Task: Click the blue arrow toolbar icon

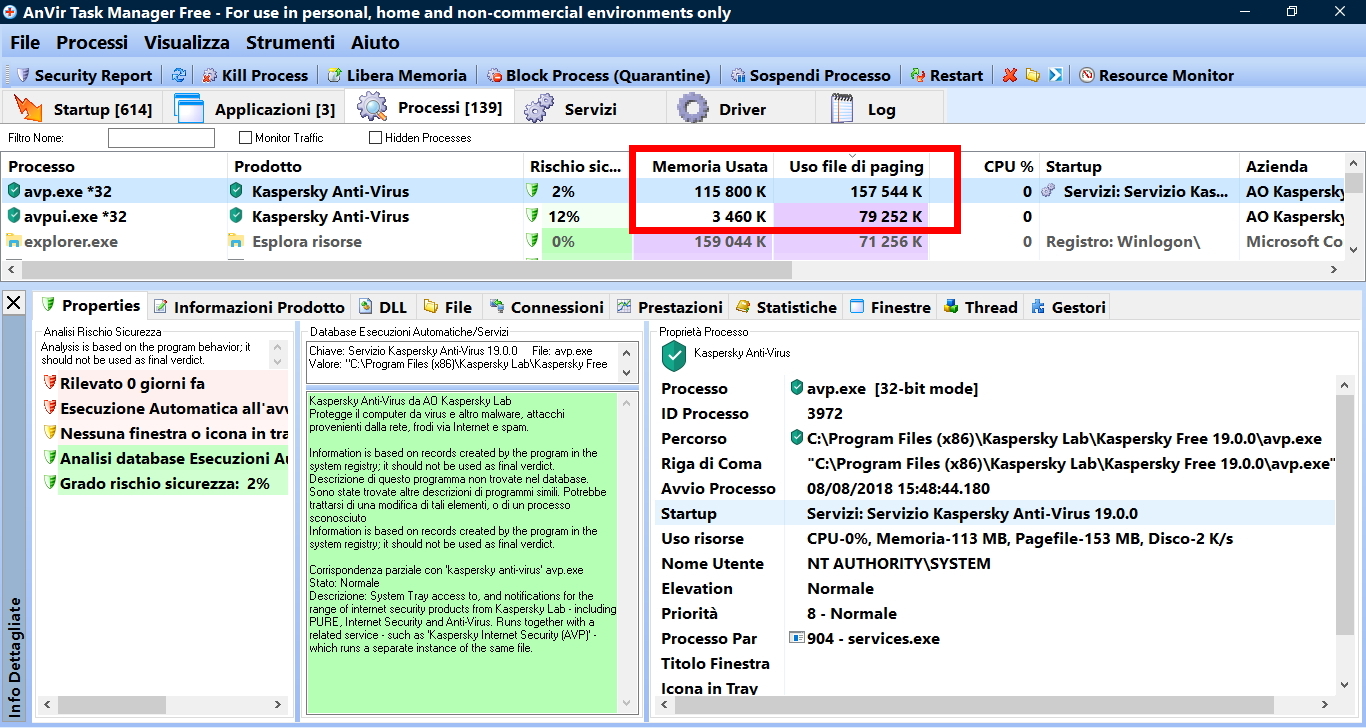Action: [x=1055, y=75]
